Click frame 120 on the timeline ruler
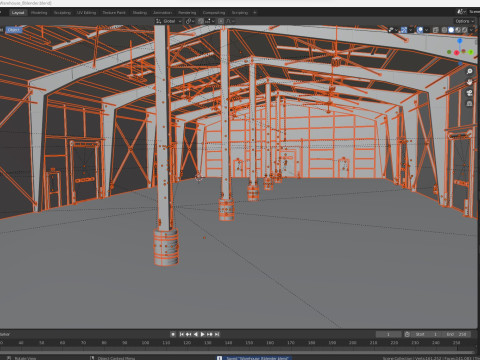The width and height of the screenshot is (480, 360). [x=187, y=343]
